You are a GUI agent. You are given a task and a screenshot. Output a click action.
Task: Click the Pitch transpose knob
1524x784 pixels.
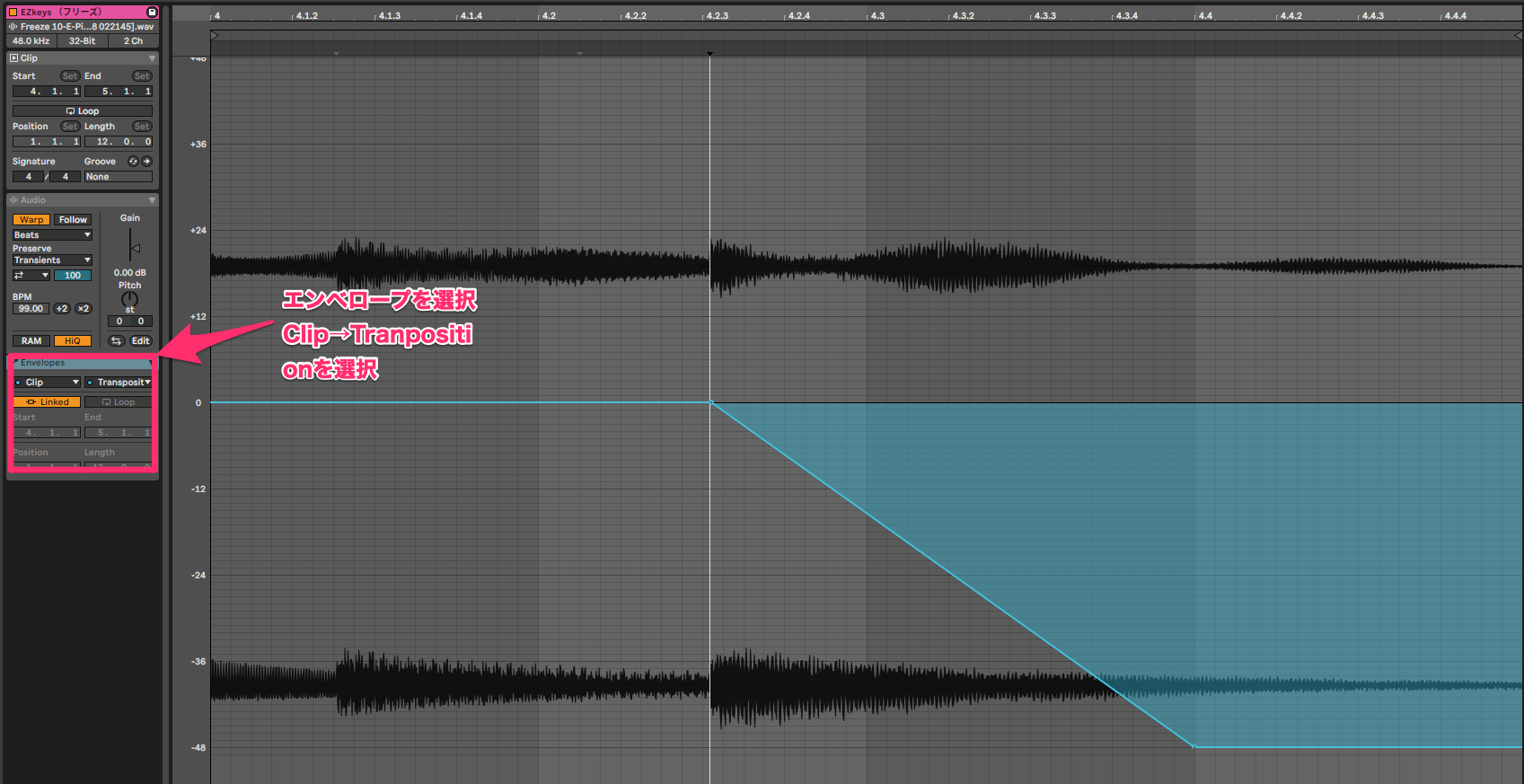(x=129, y=298)
